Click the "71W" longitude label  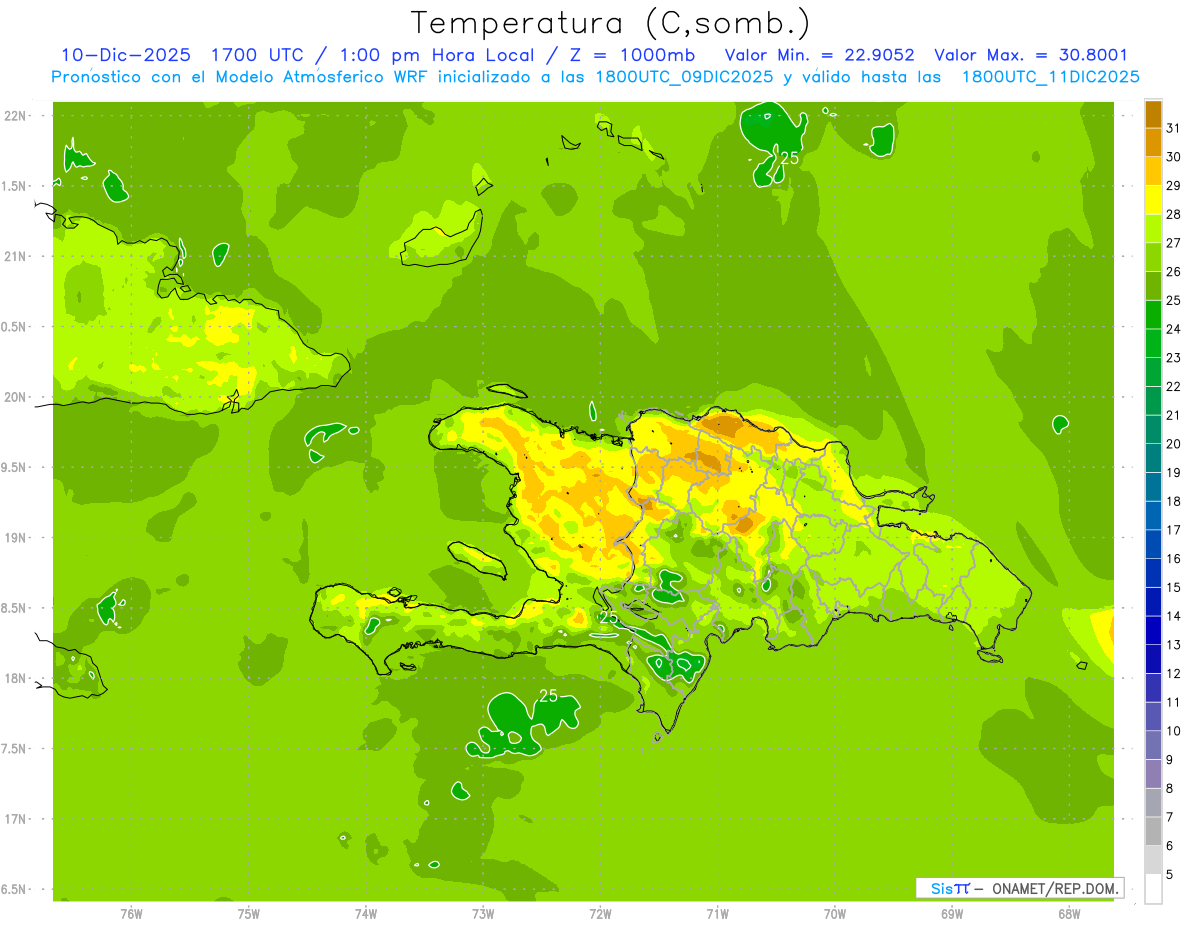coord(717,913)
